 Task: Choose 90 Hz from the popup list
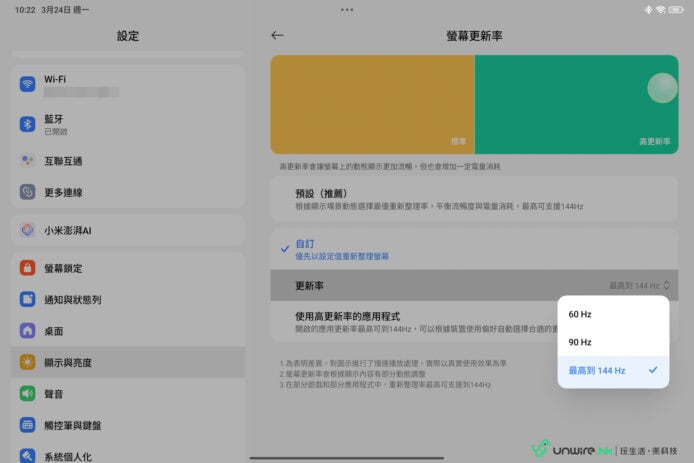(x=580, y=342)
